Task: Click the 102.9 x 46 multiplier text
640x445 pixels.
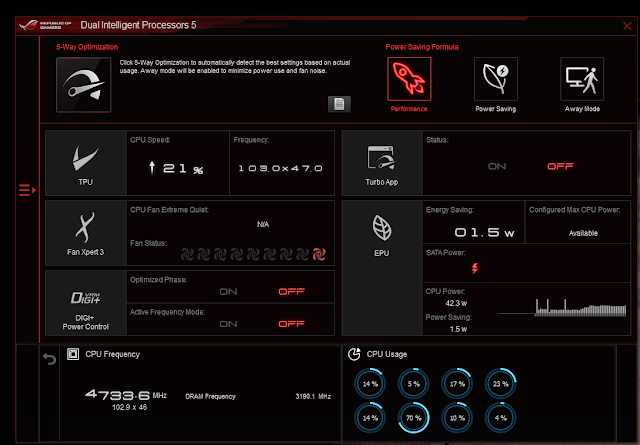Action: coord(129,407)
